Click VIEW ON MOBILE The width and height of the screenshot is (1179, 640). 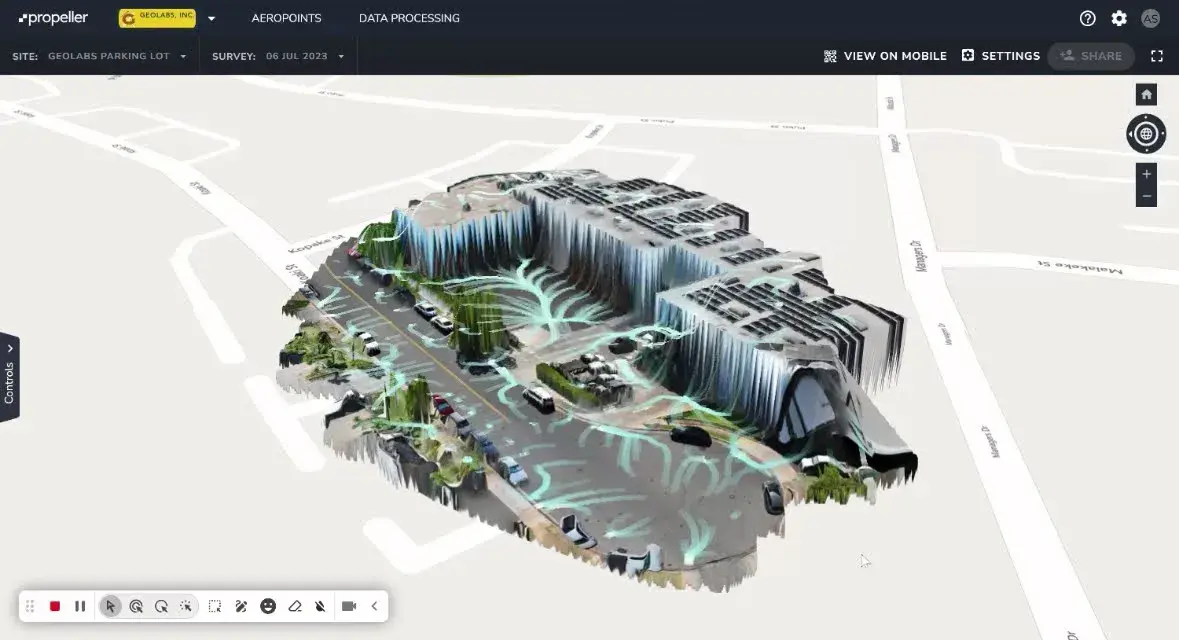click(895, 56)
